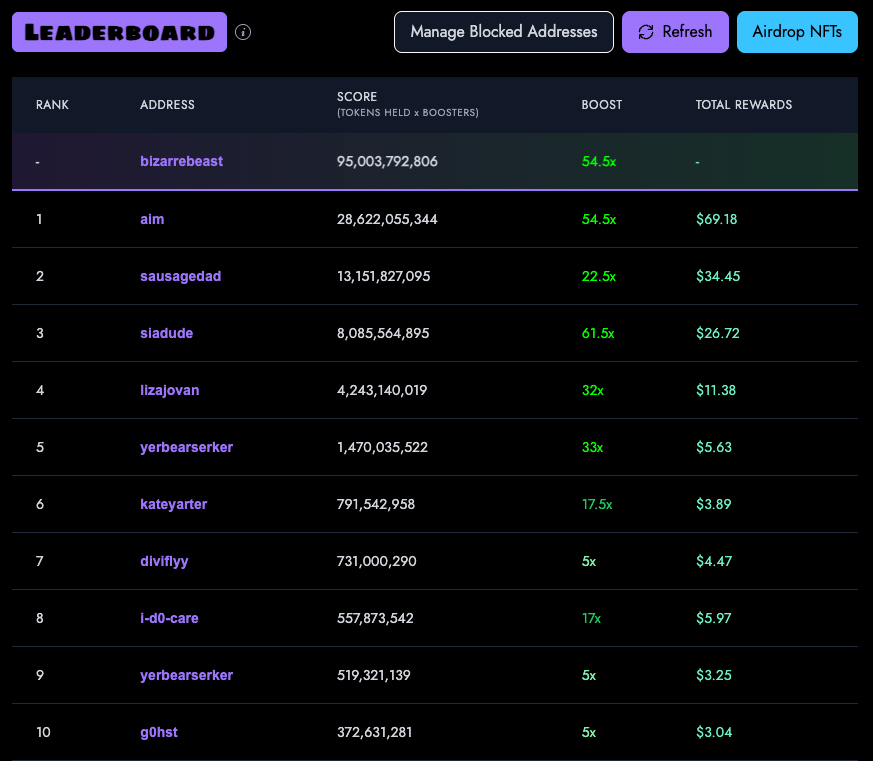Select the diviflyy address

pos(164,561)
